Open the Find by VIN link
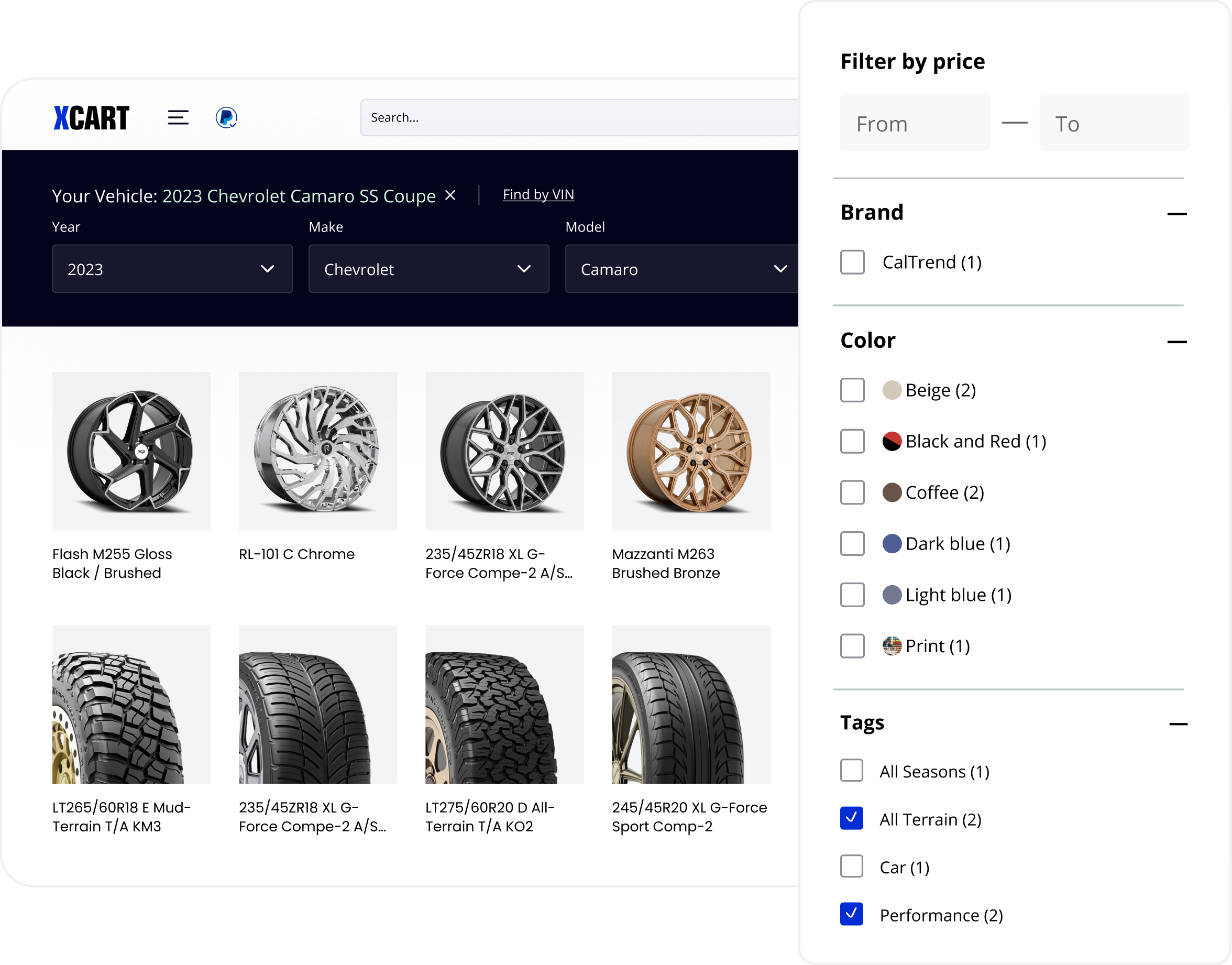 (x=537, y=194)
